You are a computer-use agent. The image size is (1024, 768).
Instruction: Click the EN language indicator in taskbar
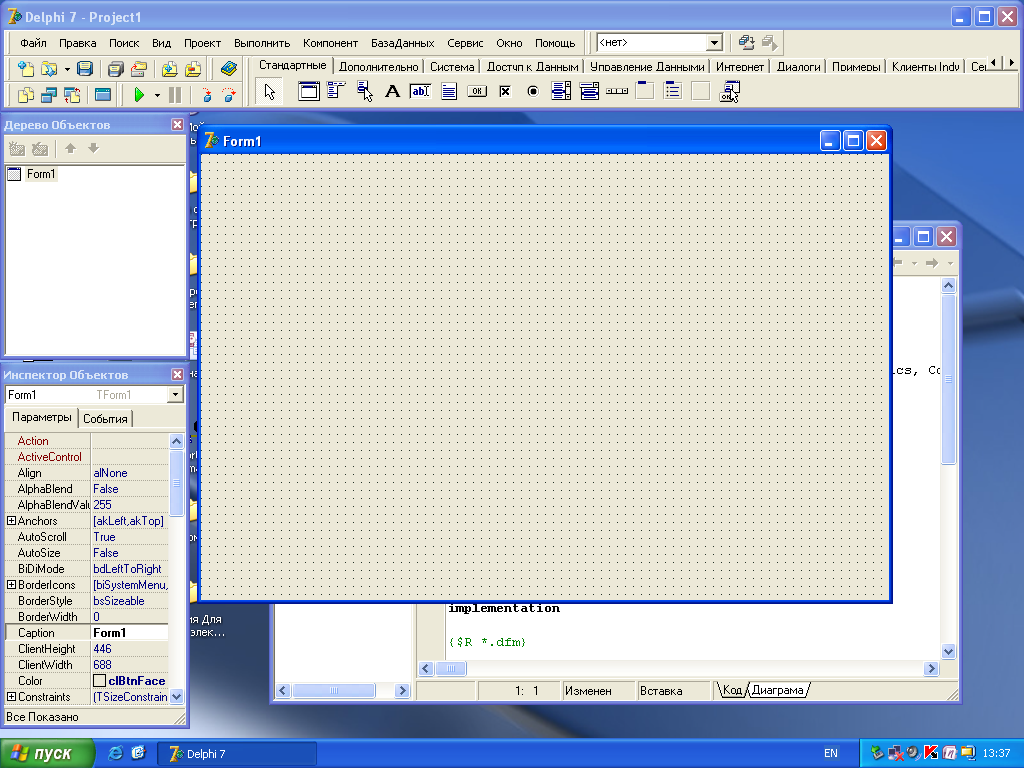[831, 753]
